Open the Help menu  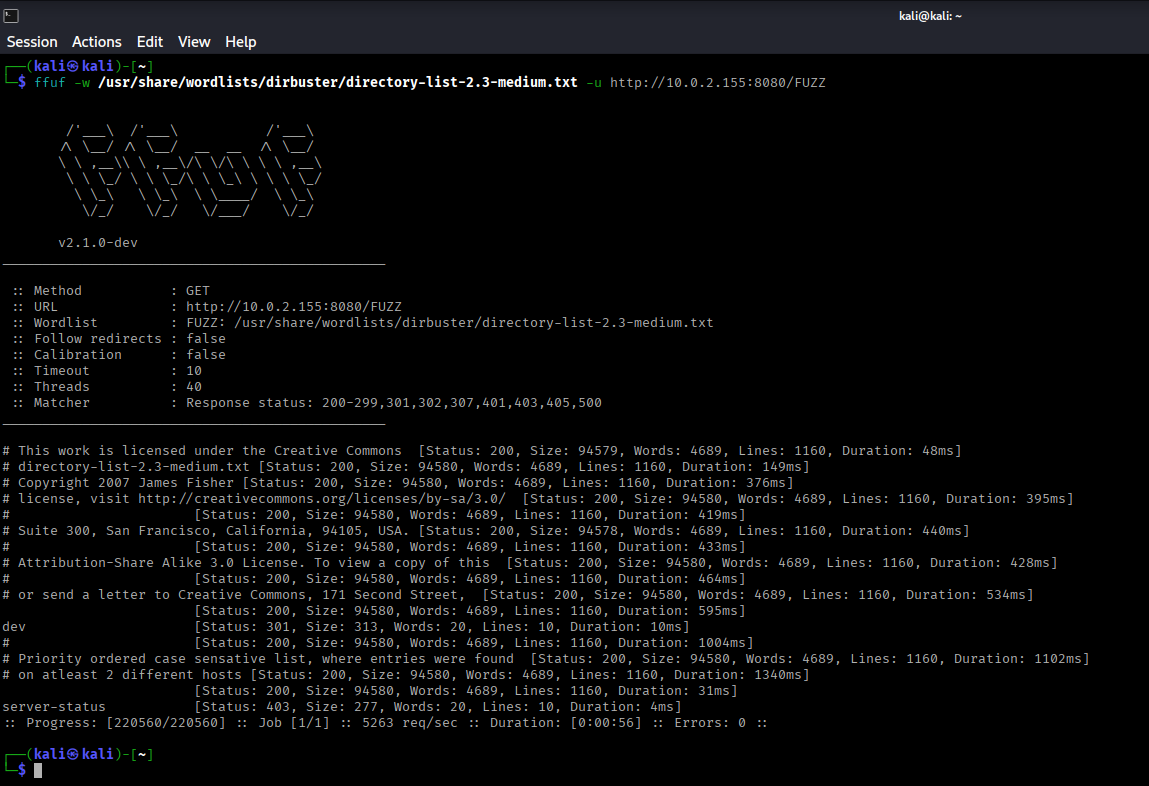tap(240, 42)
